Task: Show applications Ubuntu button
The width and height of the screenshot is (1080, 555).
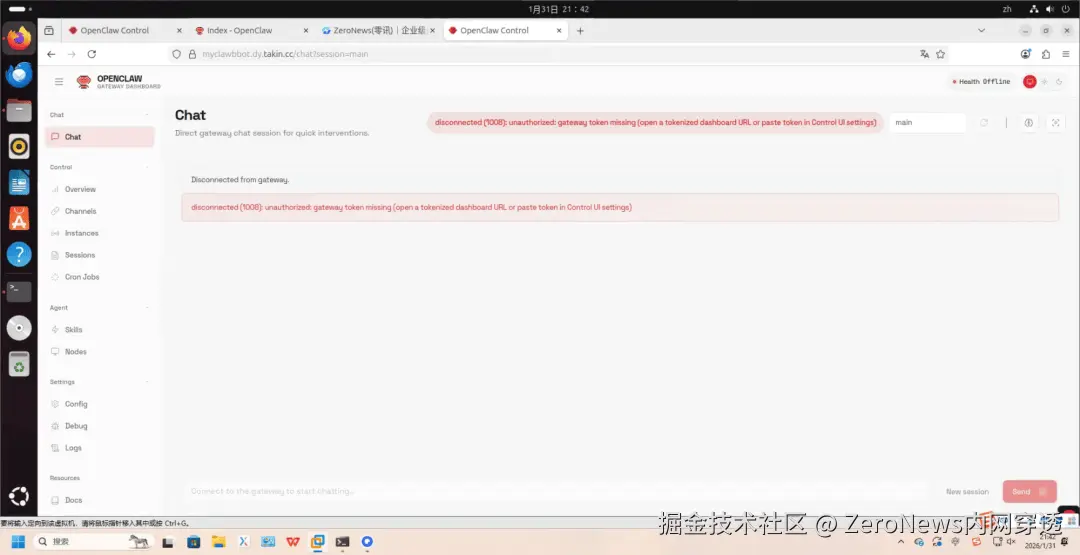Action: 19,496
